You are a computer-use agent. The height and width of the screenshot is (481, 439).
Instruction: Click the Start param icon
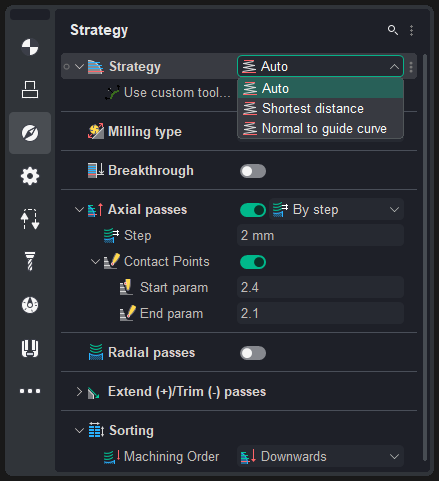126,287
